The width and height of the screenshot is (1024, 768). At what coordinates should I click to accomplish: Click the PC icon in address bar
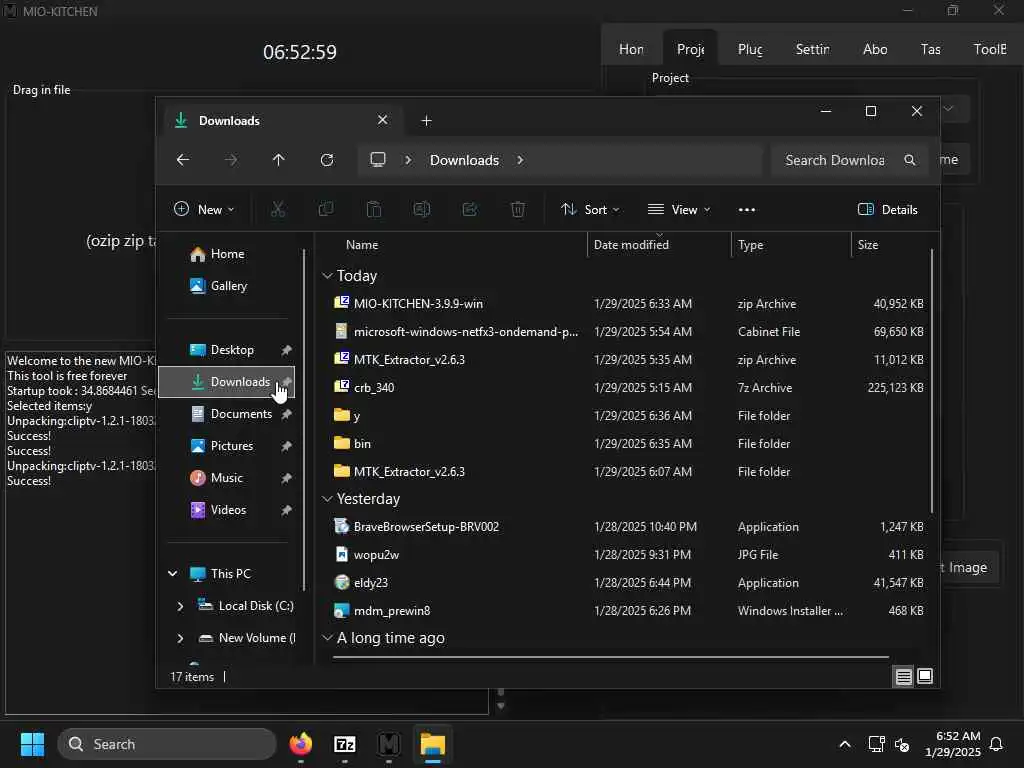click(377, 160)
